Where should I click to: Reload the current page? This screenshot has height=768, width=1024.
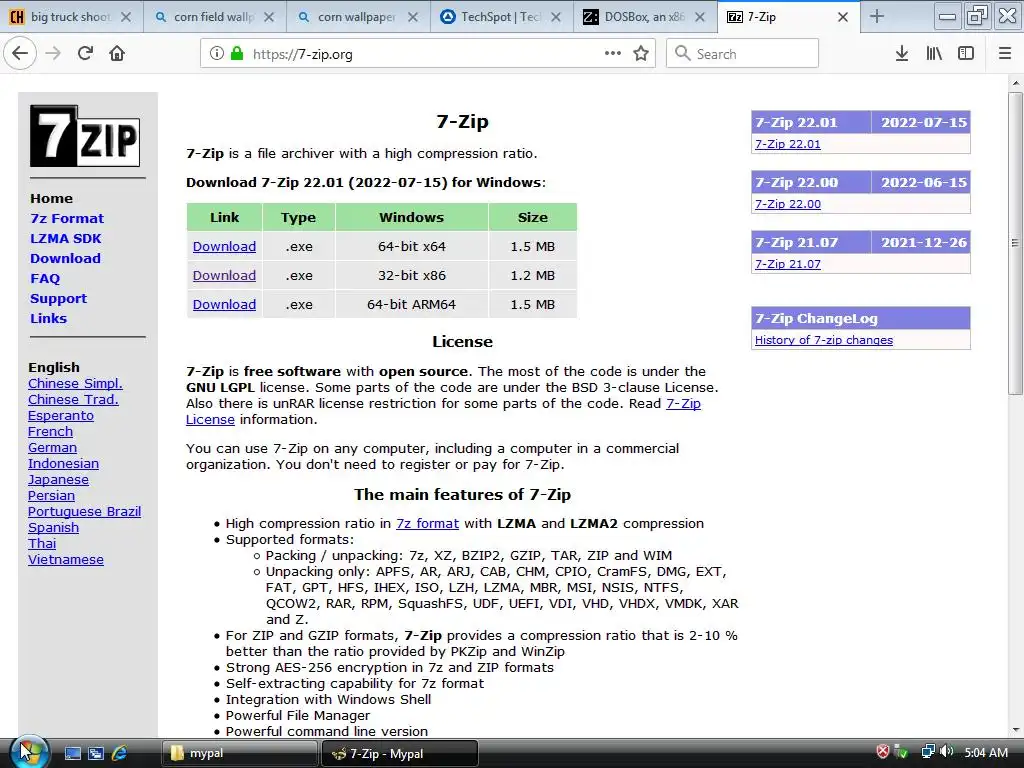(x=85, y=53)
